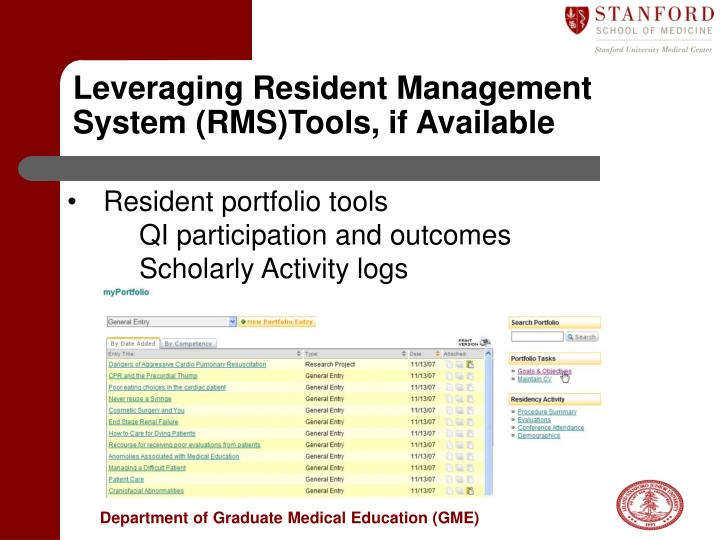The width and height of the screenshot is (720, 540).
Task: Click into the Search Portfolio text field
Action: (x=537, y=337)
